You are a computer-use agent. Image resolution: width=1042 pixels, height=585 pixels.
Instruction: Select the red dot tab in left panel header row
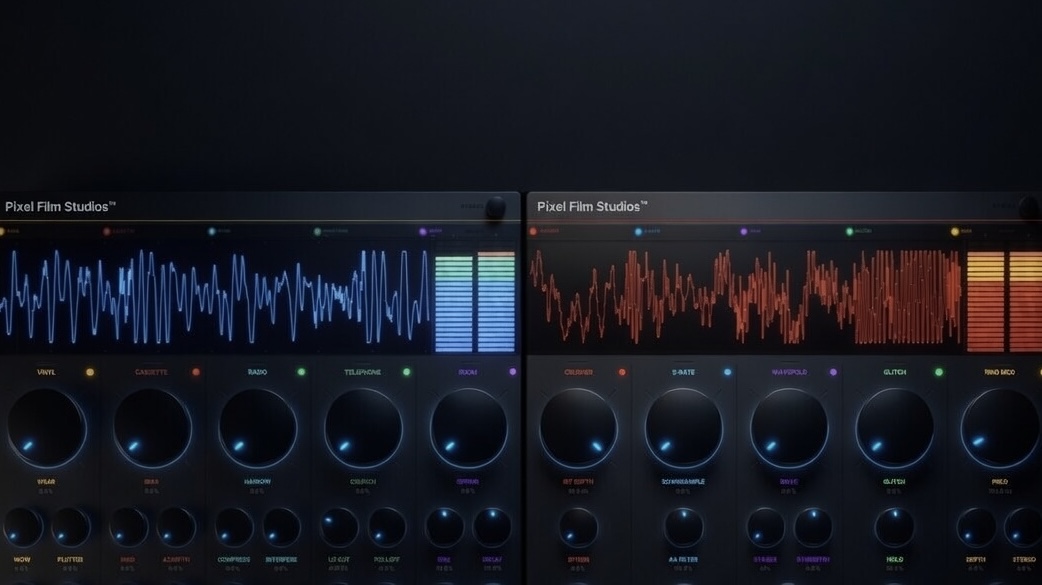[106, 231]
